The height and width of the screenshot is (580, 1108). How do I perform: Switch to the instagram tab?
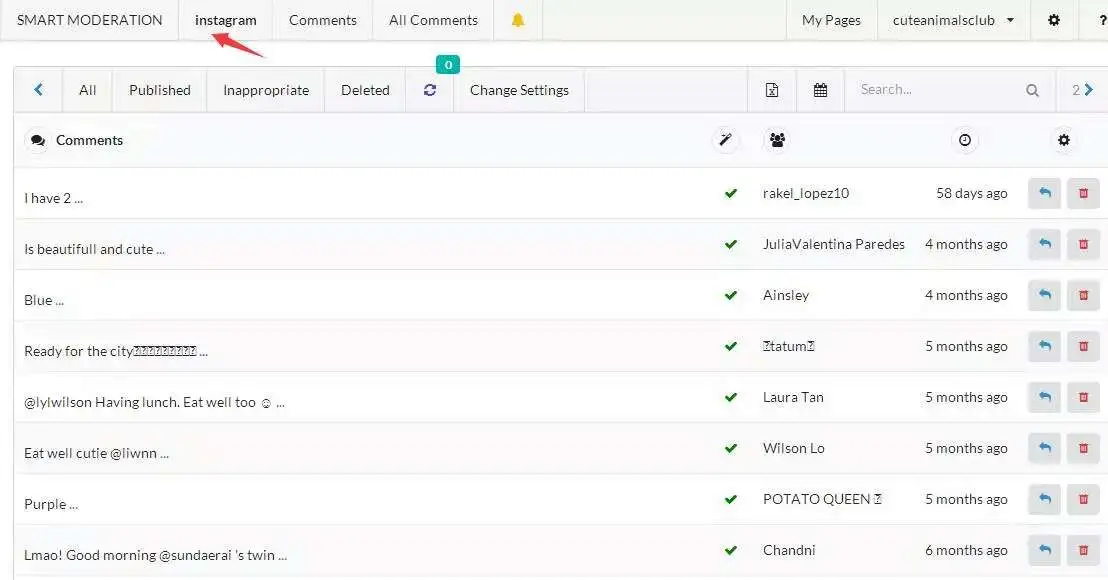tap(225, 20)
